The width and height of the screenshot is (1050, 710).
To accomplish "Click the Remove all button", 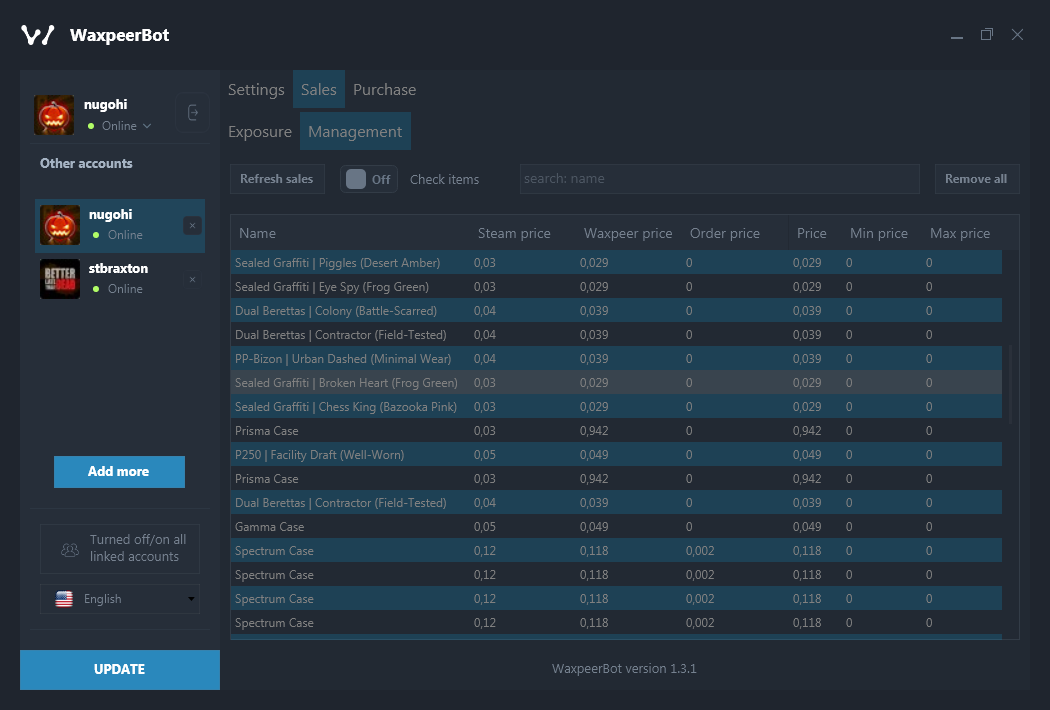I will tap(976, 179).
